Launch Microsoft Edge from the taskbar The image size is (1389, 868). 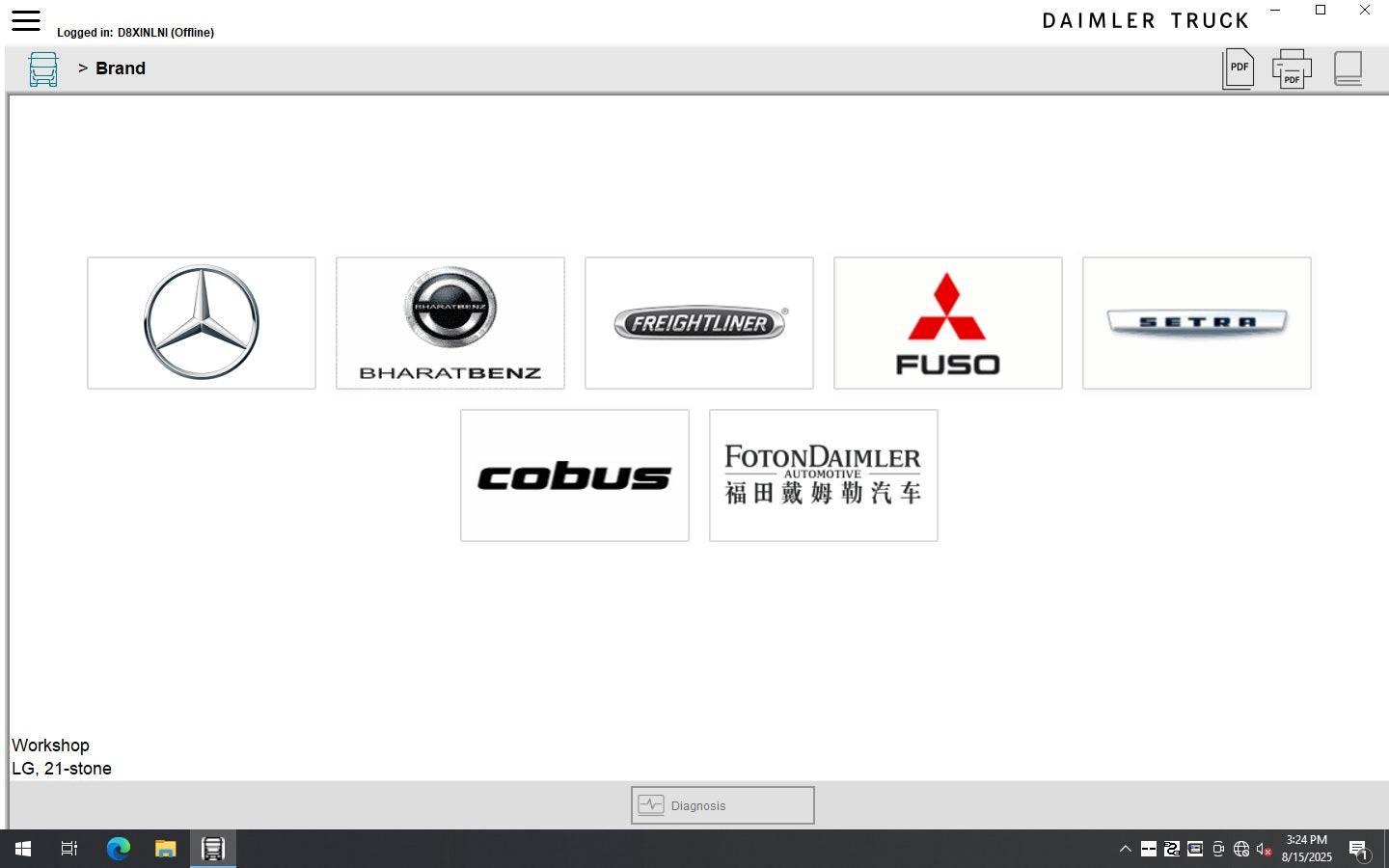click(118, 849)
